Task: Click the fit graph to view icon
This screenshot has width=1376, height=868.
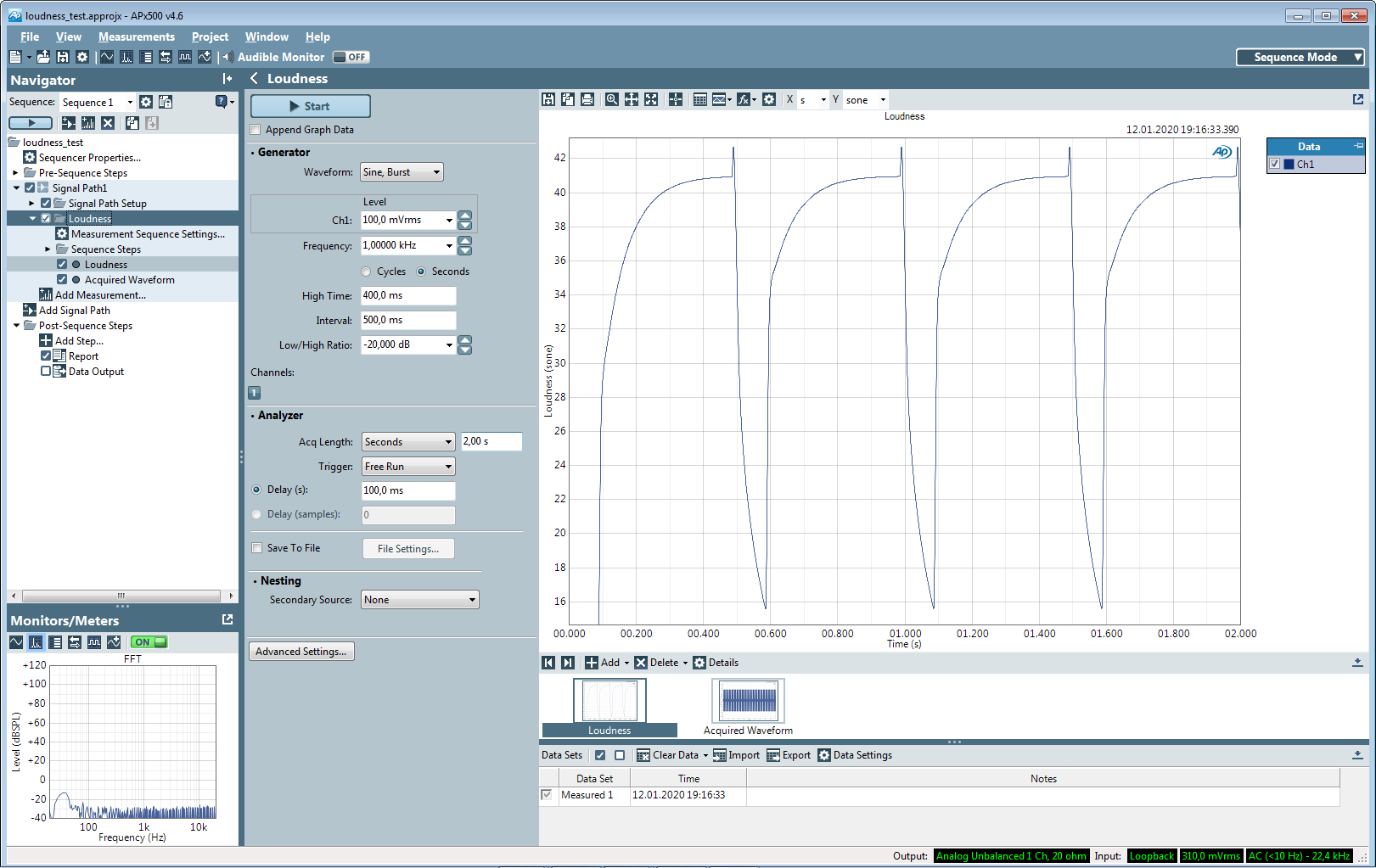Action: (x=651, y=99)
